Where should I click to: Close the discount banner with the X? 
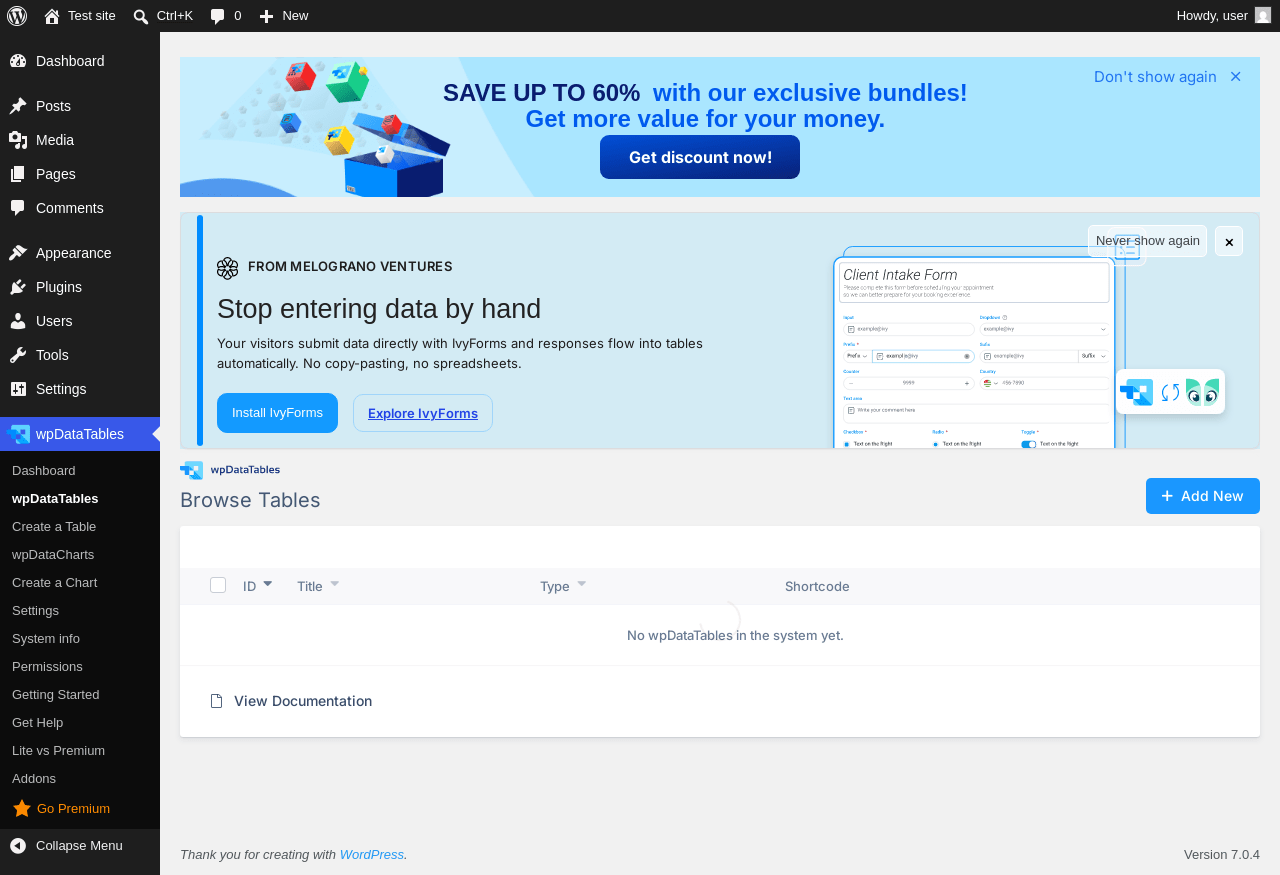(1236, 77)
